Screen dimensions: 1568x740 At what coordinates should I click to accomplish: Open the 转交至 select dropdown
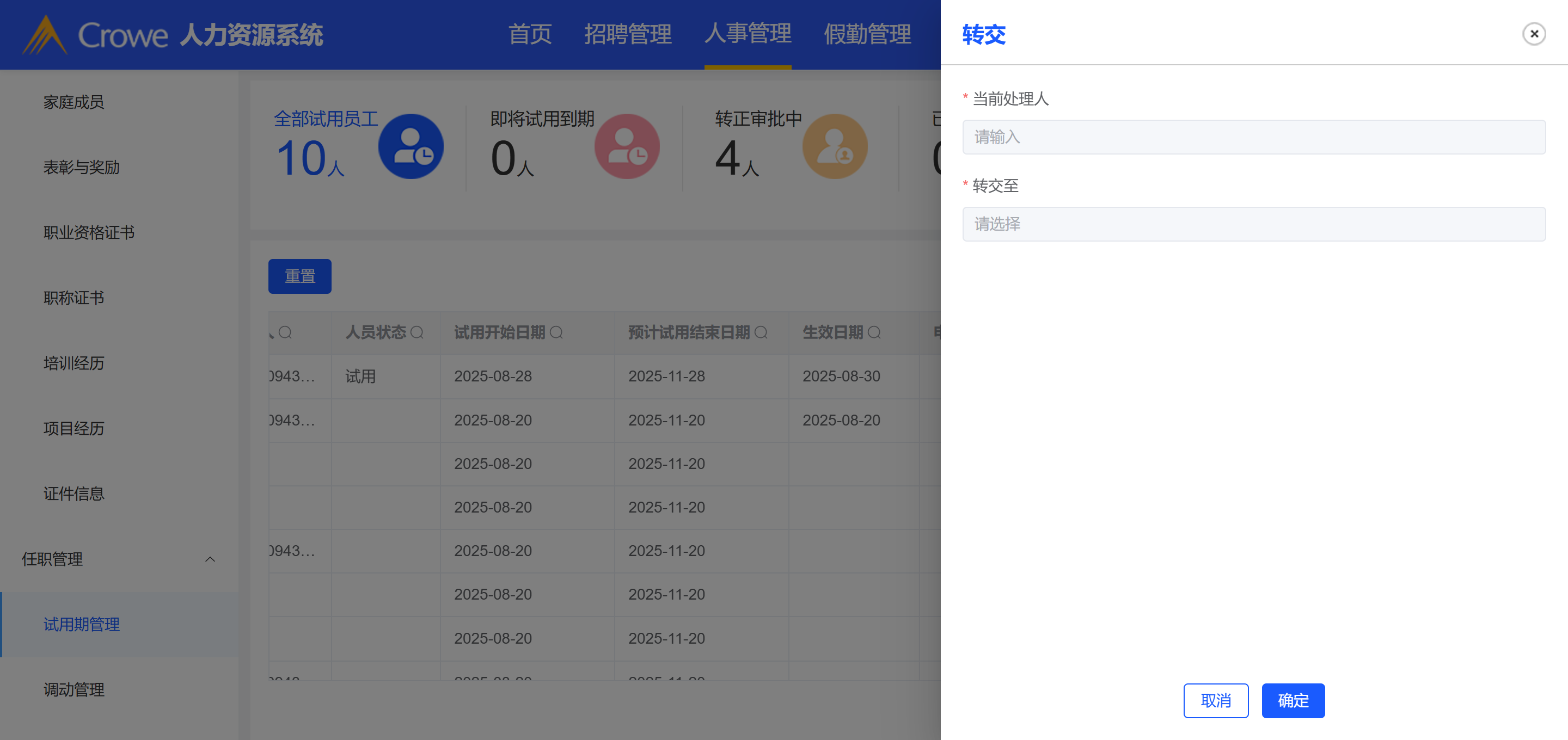1253,224
